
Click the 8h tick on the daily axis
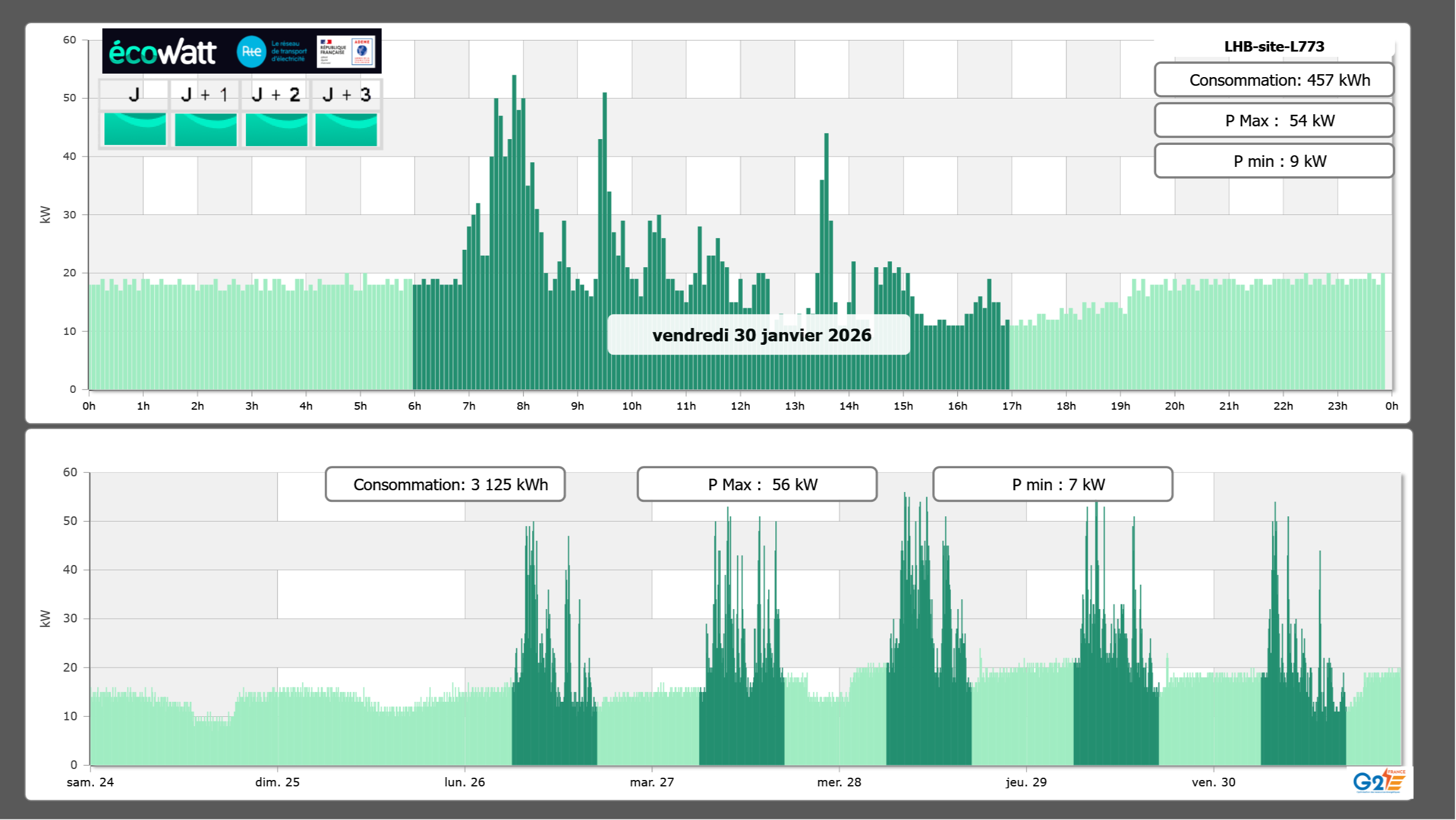pyautogui.click(x=523, y=406)
